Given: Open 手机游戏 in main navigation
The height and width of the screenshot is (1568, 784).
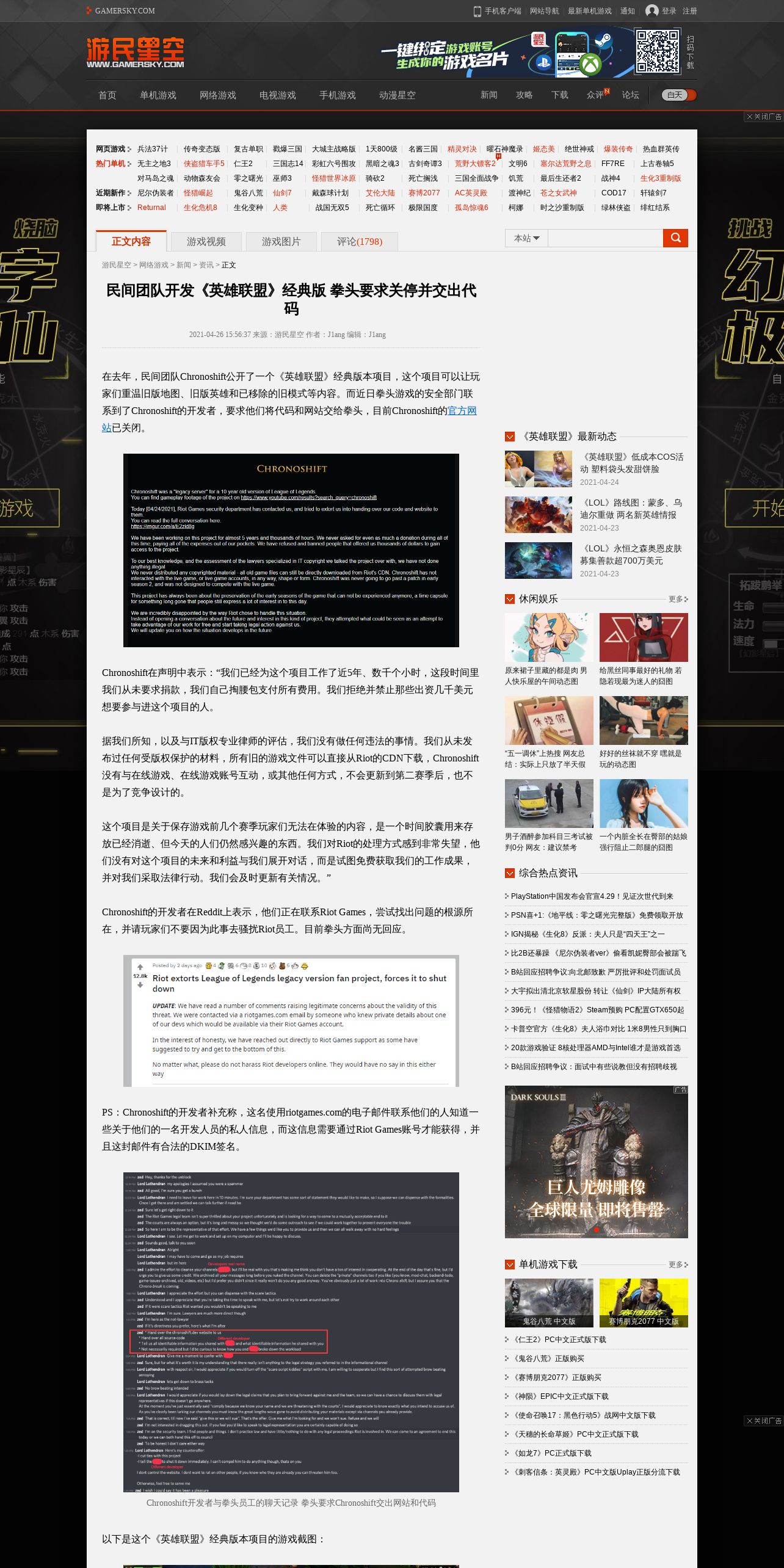Looking at the screenshot, I should coord(338,95).
